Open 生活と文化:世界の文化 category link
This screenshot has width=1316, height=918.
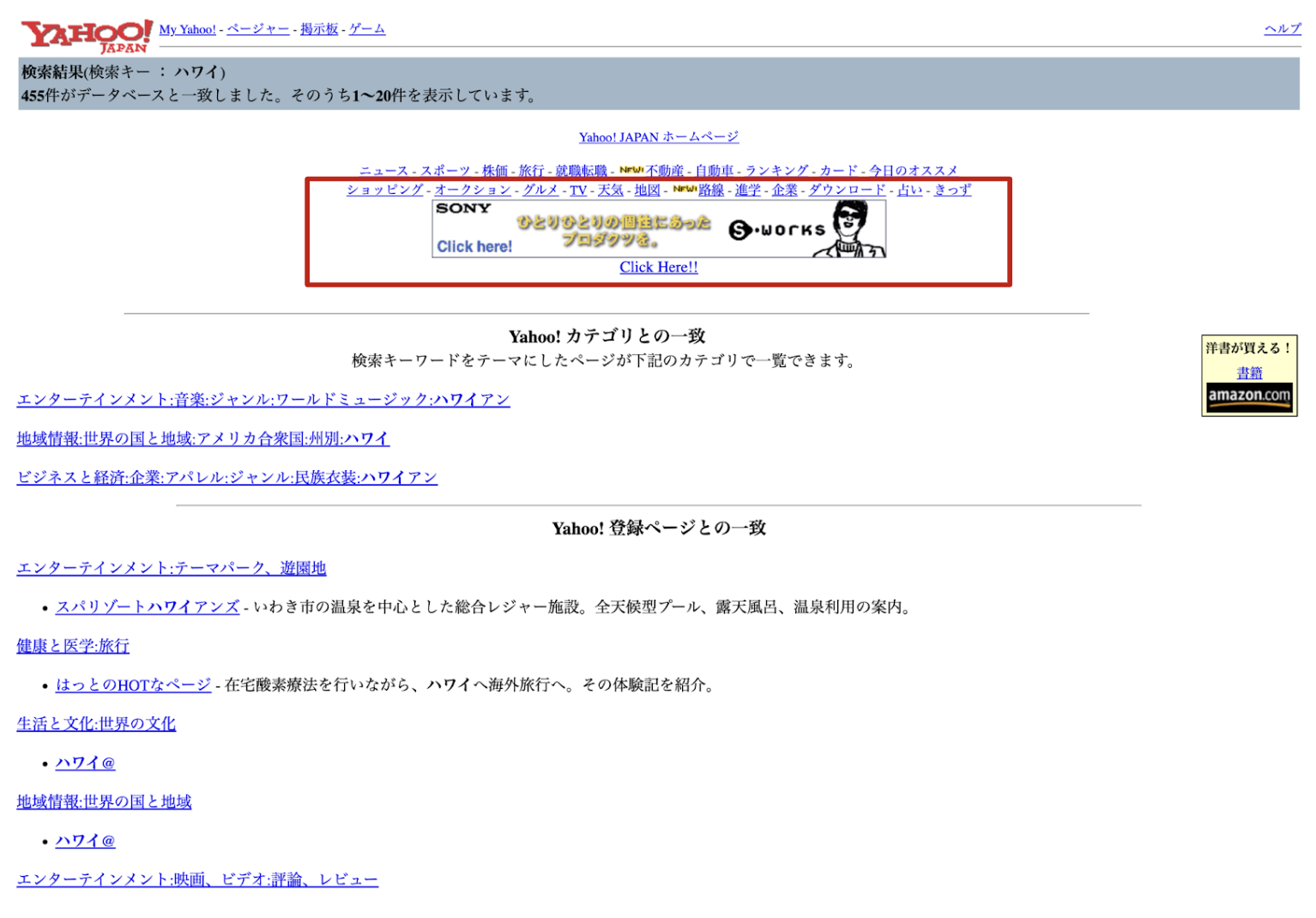[x=96, y=724]
